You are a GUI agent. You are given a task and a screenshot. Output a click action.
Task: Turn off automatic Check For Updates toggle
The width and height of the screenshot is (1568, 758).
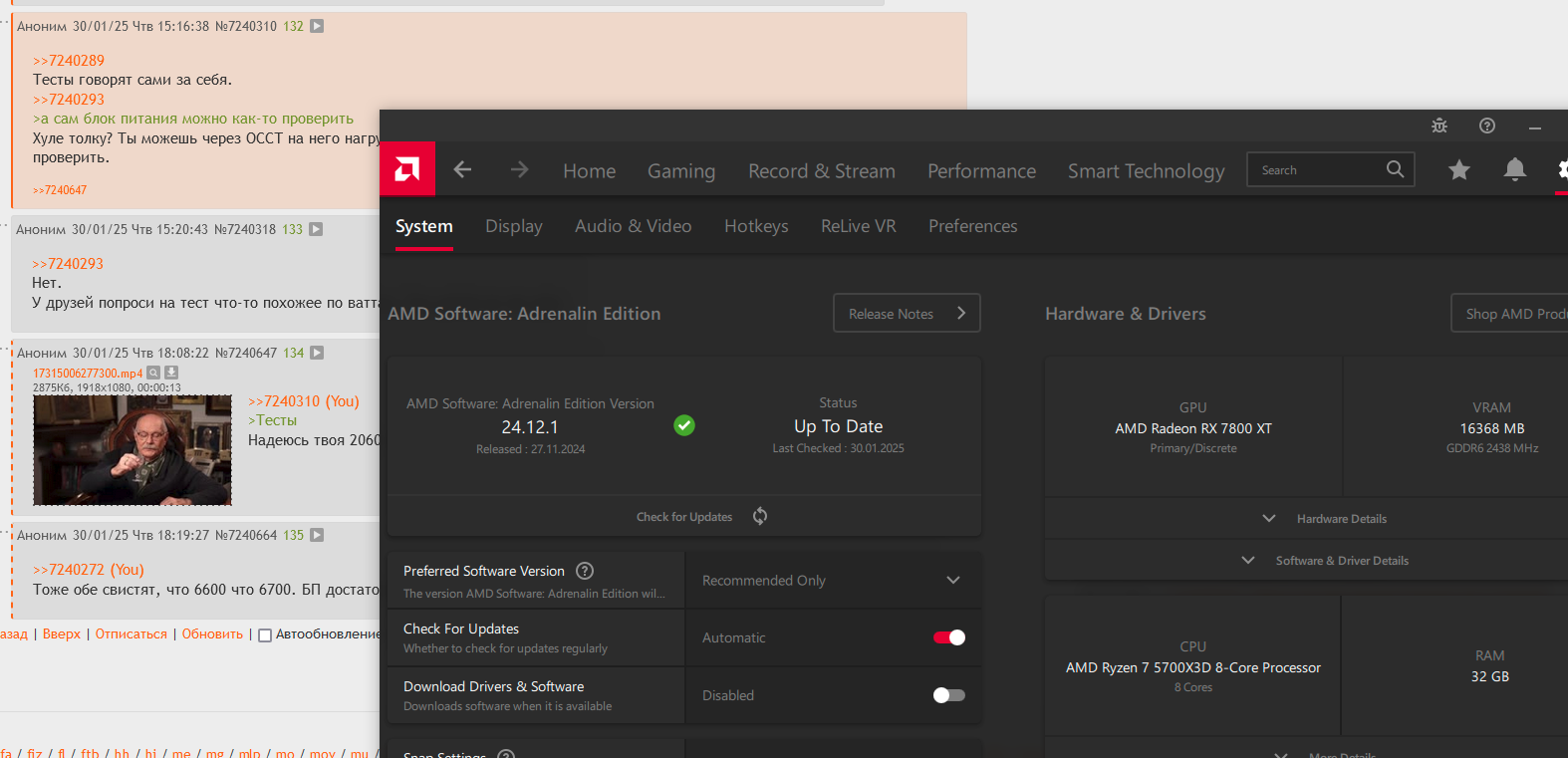949,637
